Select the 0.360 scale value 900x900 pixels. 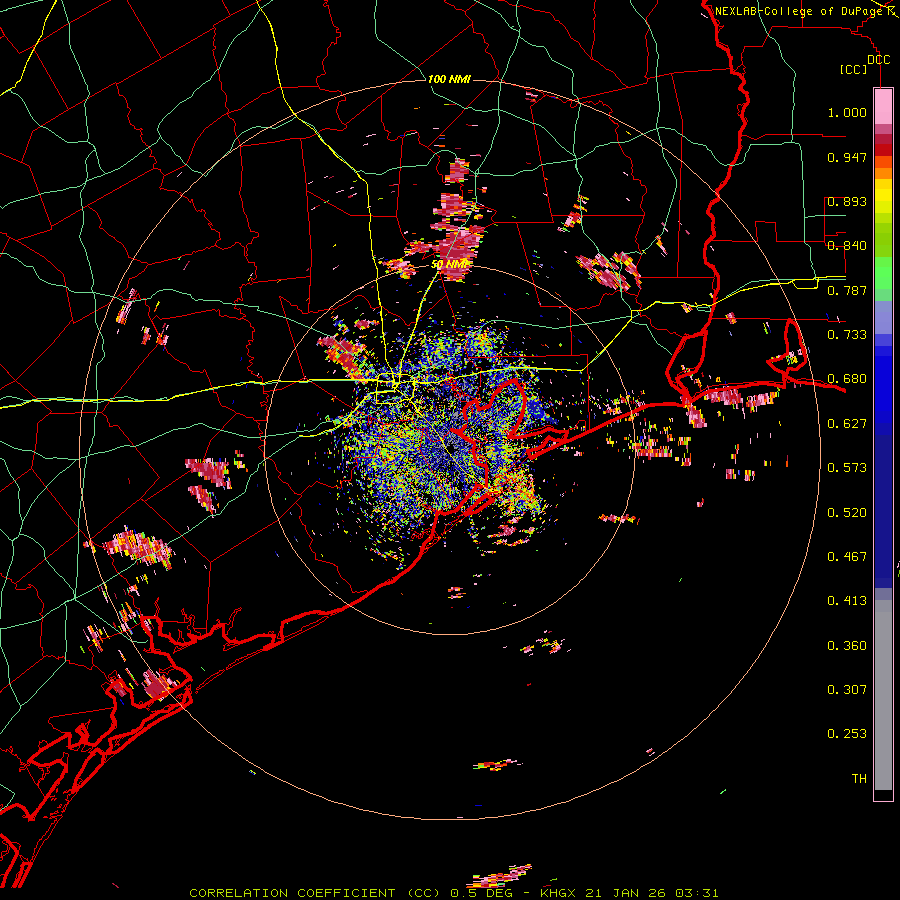[847, 646]
